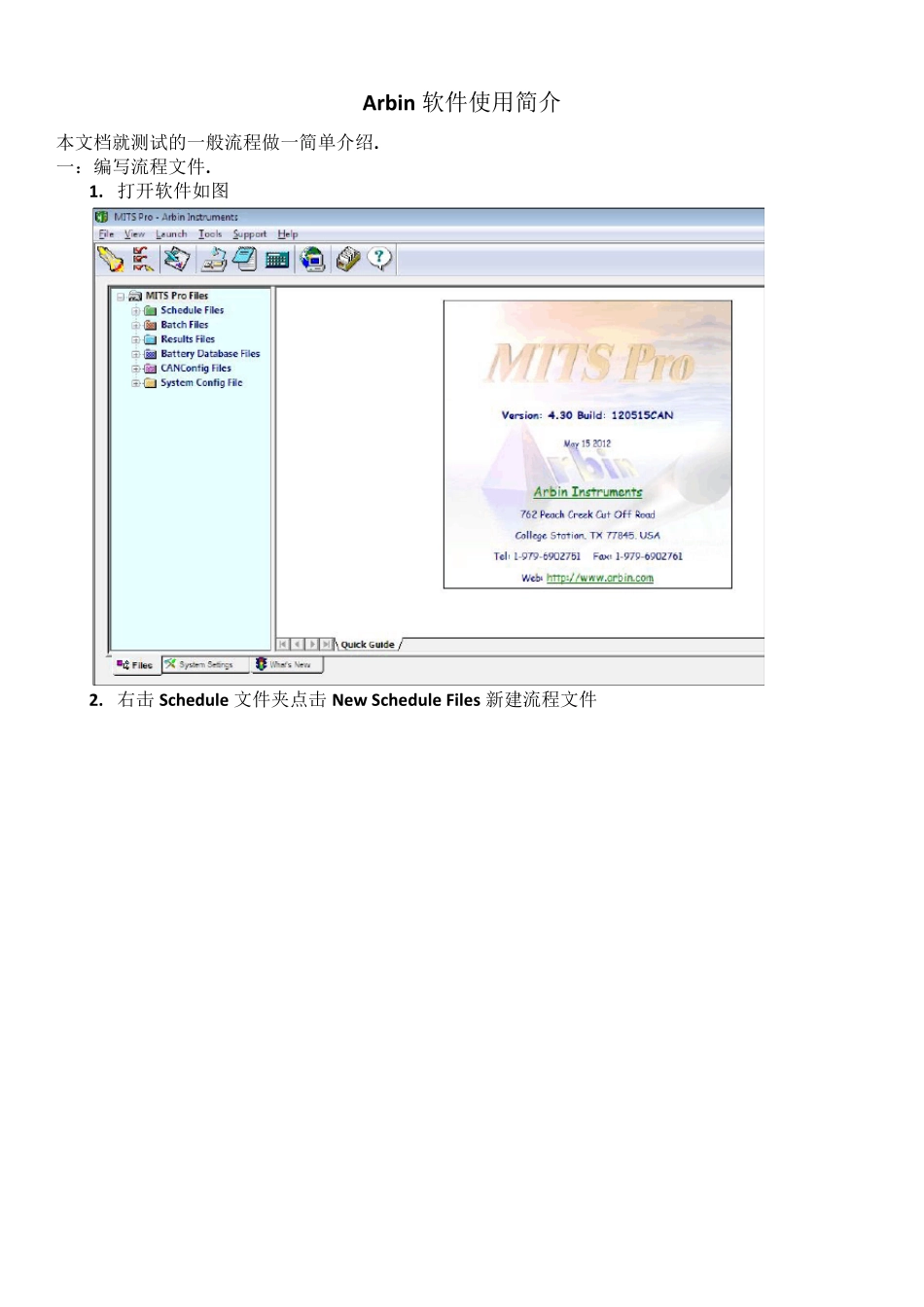Image resolution: width=924 pixels, height=1307 pixels.
Task: Click the yellow System Config File folder icon
Action: pyautogui.click(x=151, y=383)
